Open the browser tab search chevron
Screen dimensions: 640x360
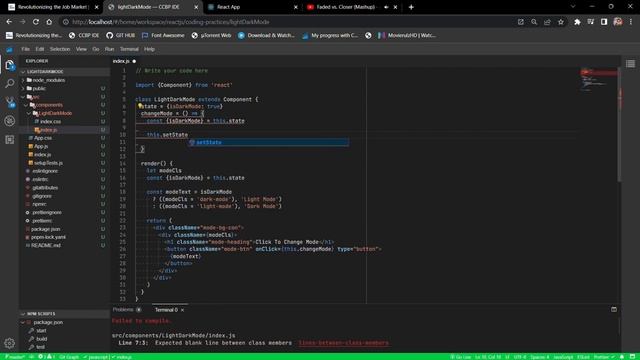573,7
